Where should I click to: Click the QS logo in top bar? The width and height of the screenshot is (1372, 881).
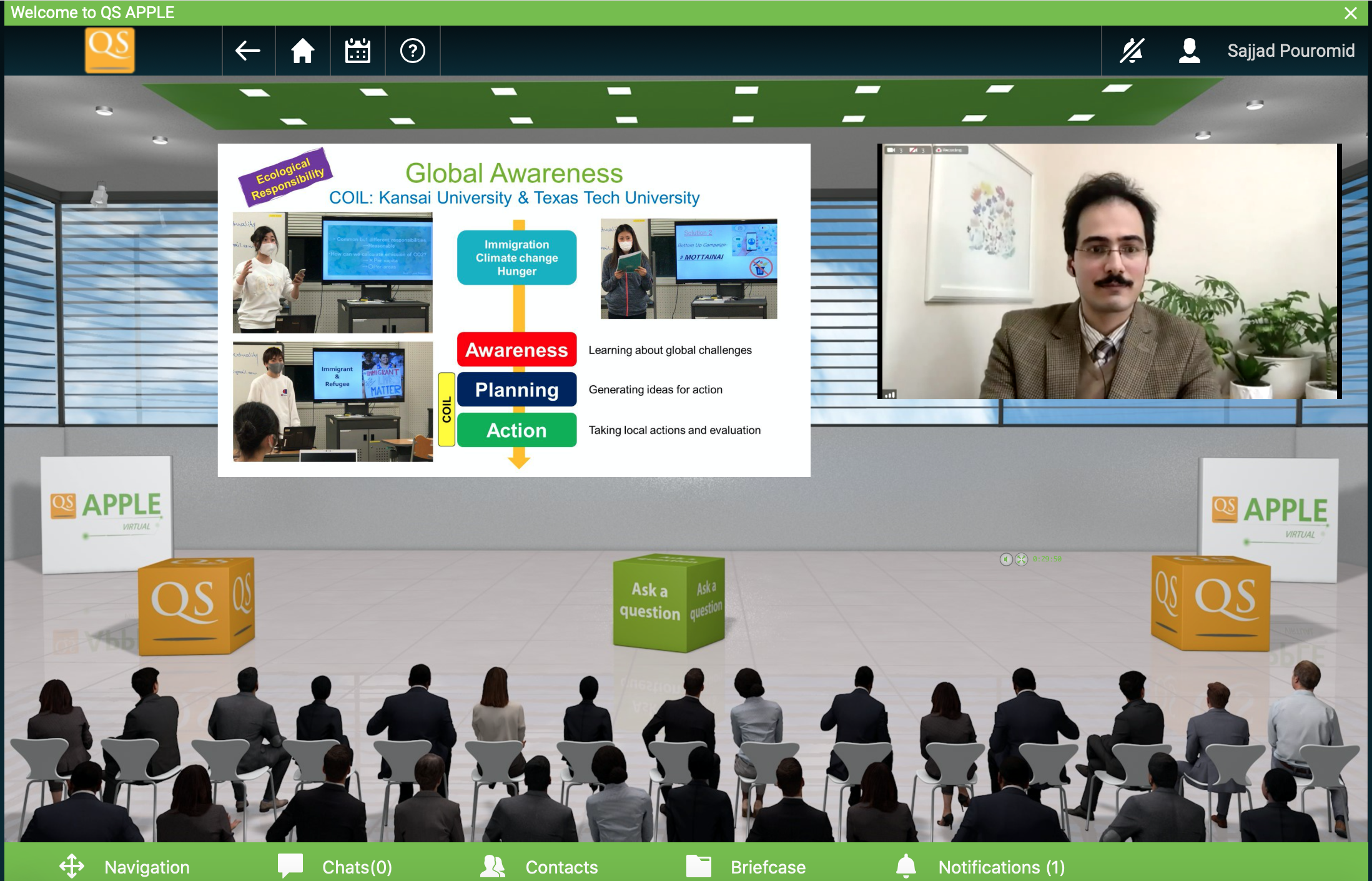(109, 50)
